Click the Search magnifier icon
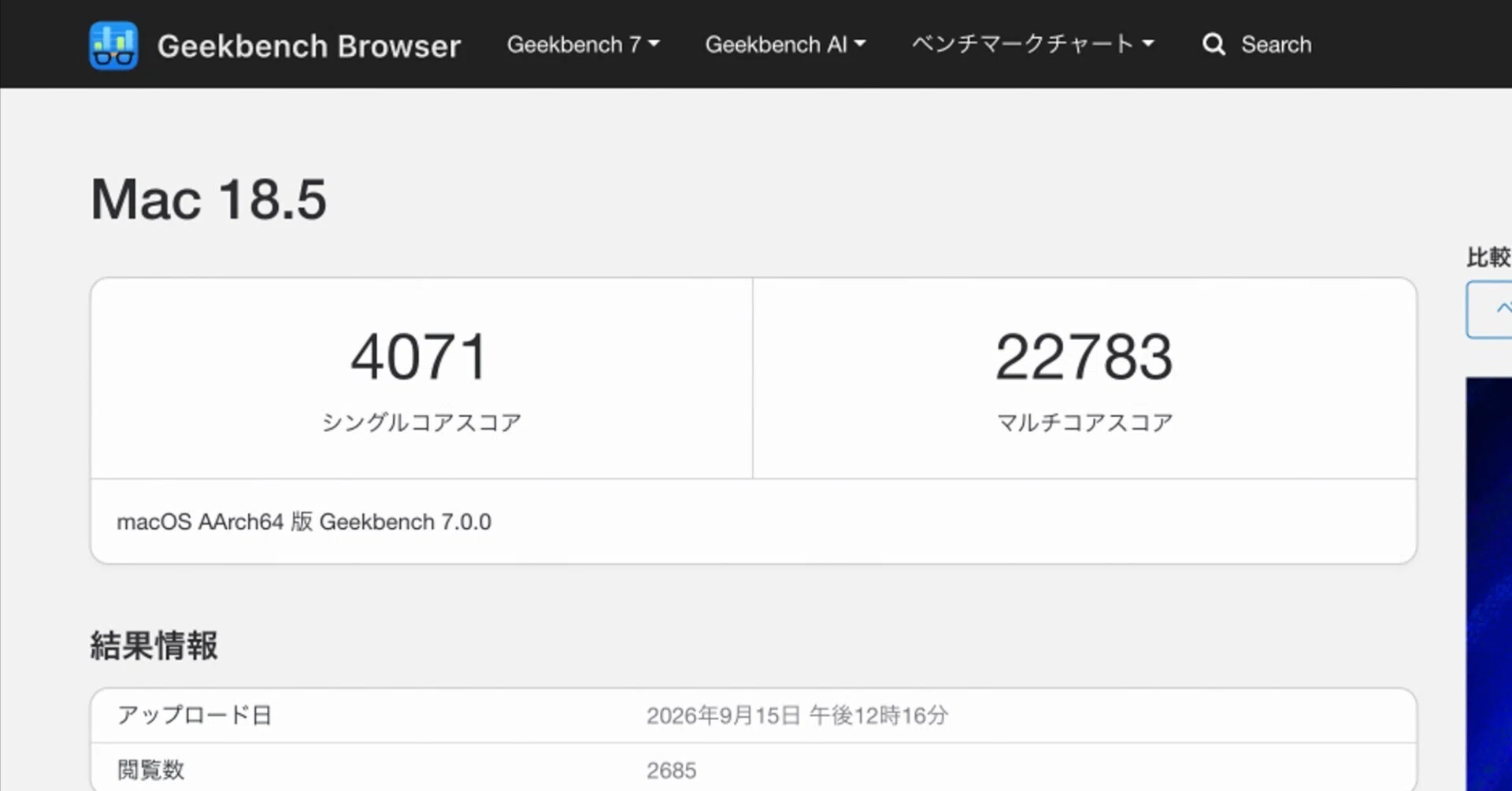The height and width of the screenshot is (791, 1512). [x=1214, y=45]
